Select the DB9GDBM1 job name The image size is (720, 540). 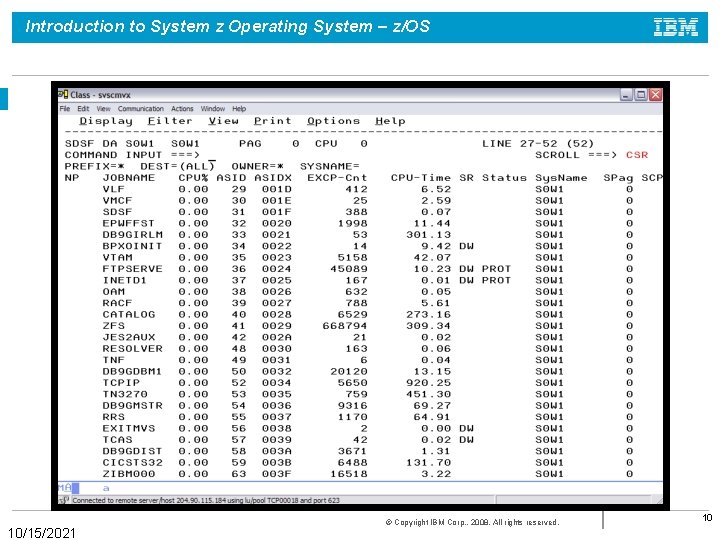(132, 371)
